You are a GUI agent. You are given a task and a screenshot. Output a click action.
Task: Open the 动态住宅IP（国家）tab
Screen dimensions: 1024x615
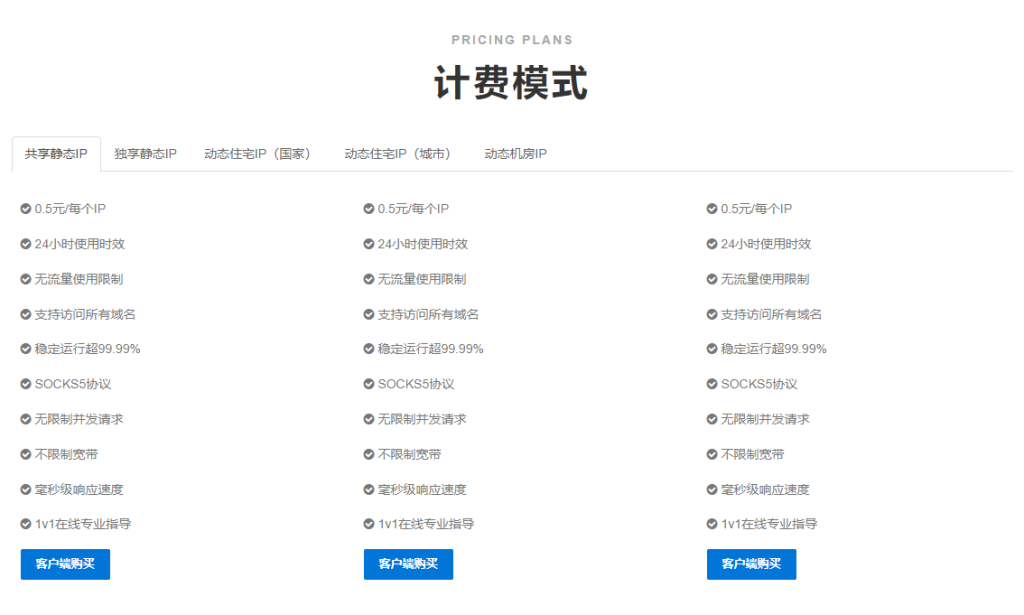(257, 154)
